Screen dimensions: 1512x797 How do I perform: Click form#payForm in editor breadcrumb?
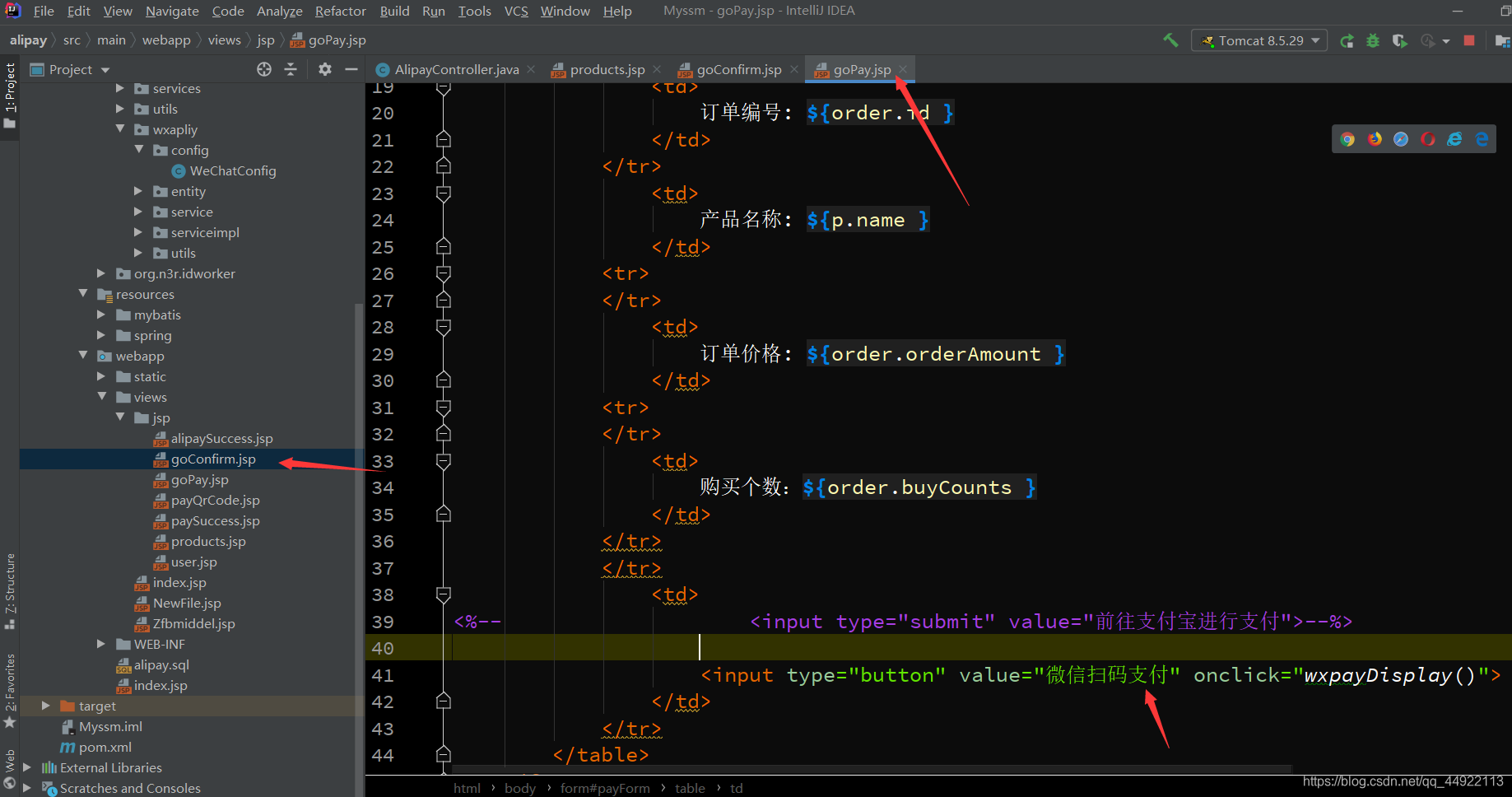(605, 788)
